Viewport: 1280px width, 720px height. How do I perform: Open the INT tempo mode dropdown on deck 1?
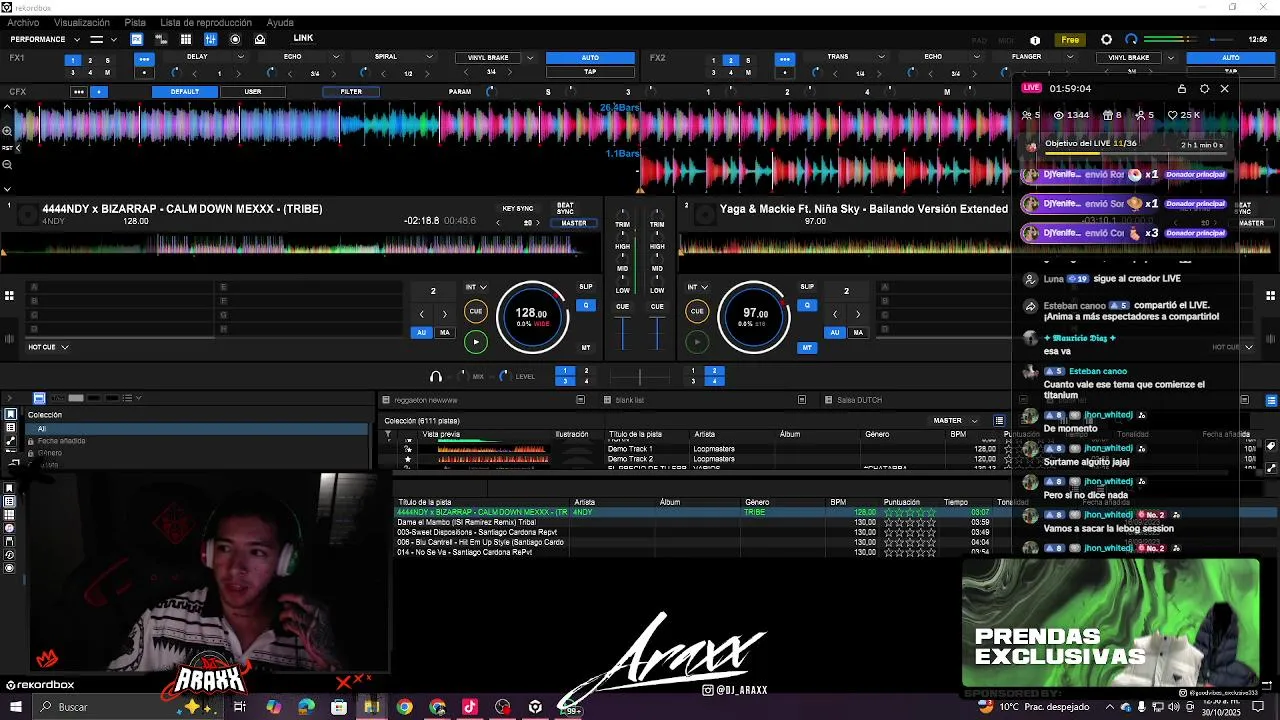(x=476, y=287)
